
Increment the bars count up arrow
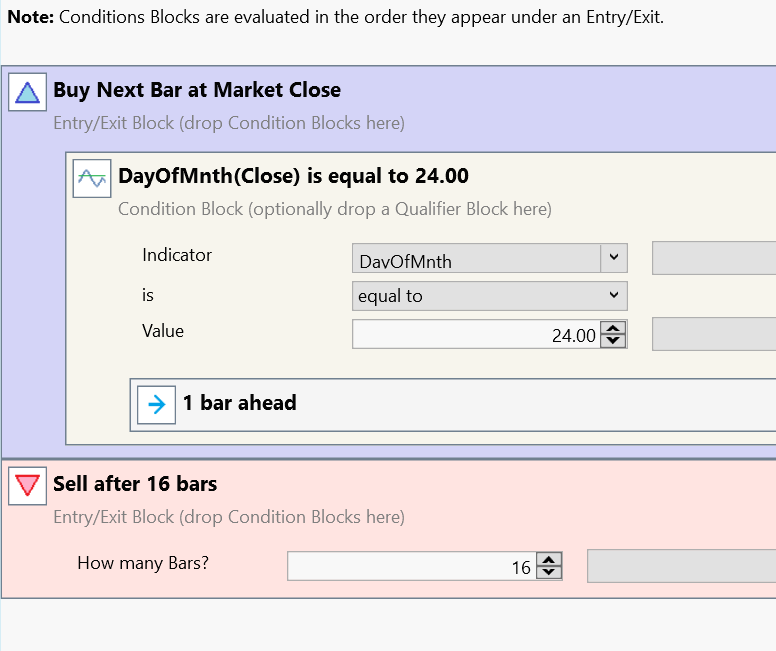[x=549, y=560]
